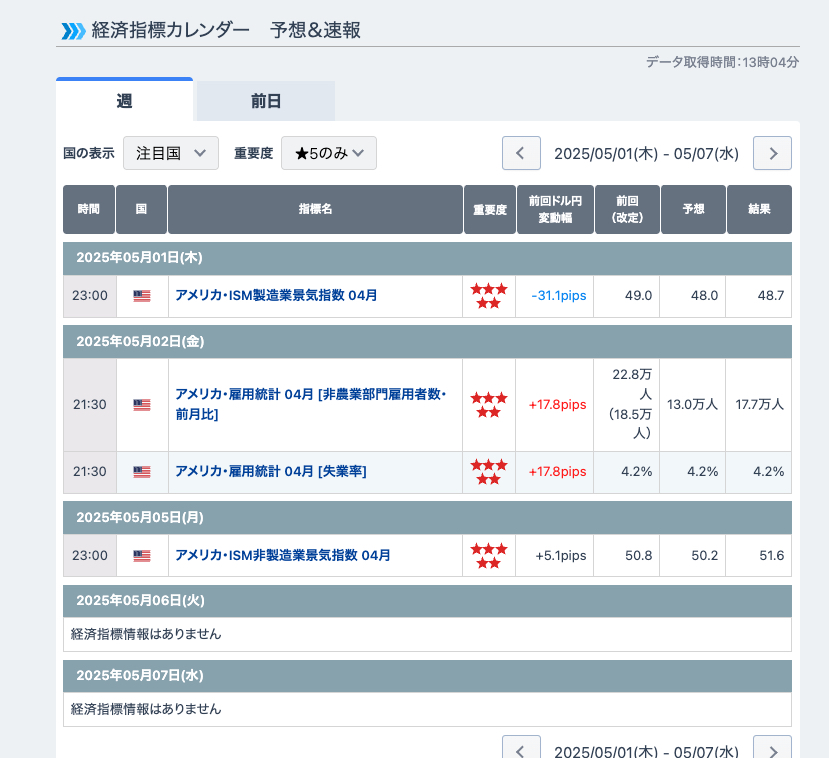829x758 pixels.
Task: Click the 重要度 column header
Action: coord(490,209)
